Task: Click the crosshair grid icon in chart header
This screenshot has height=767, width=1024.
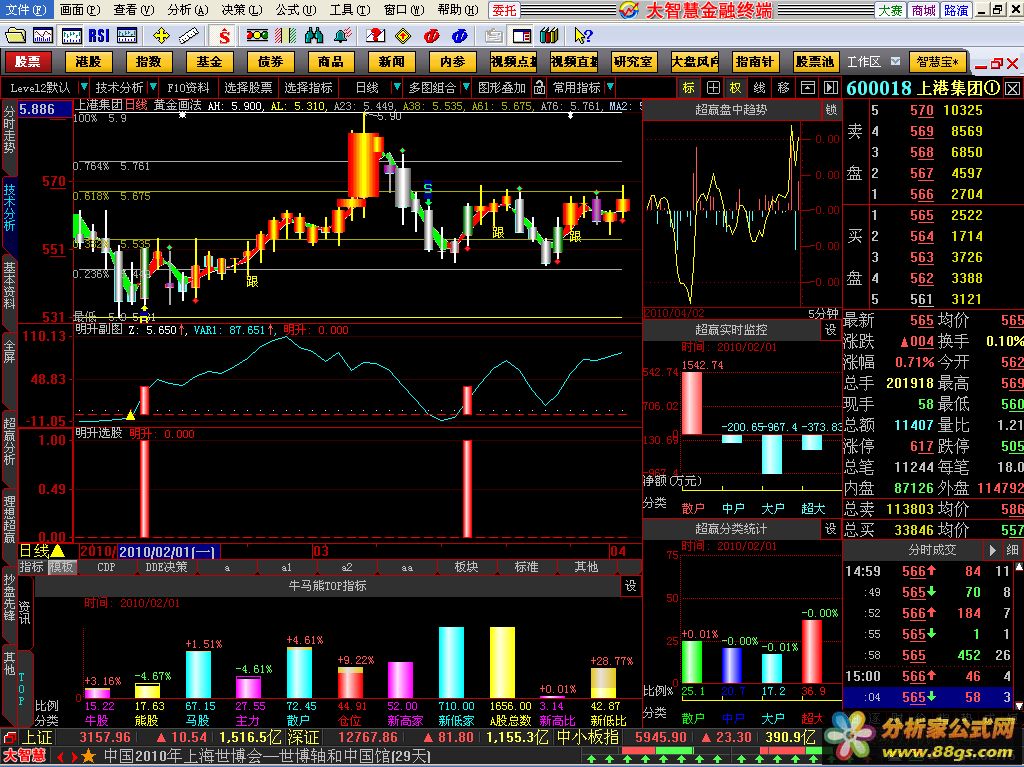Action: point(713,87)
